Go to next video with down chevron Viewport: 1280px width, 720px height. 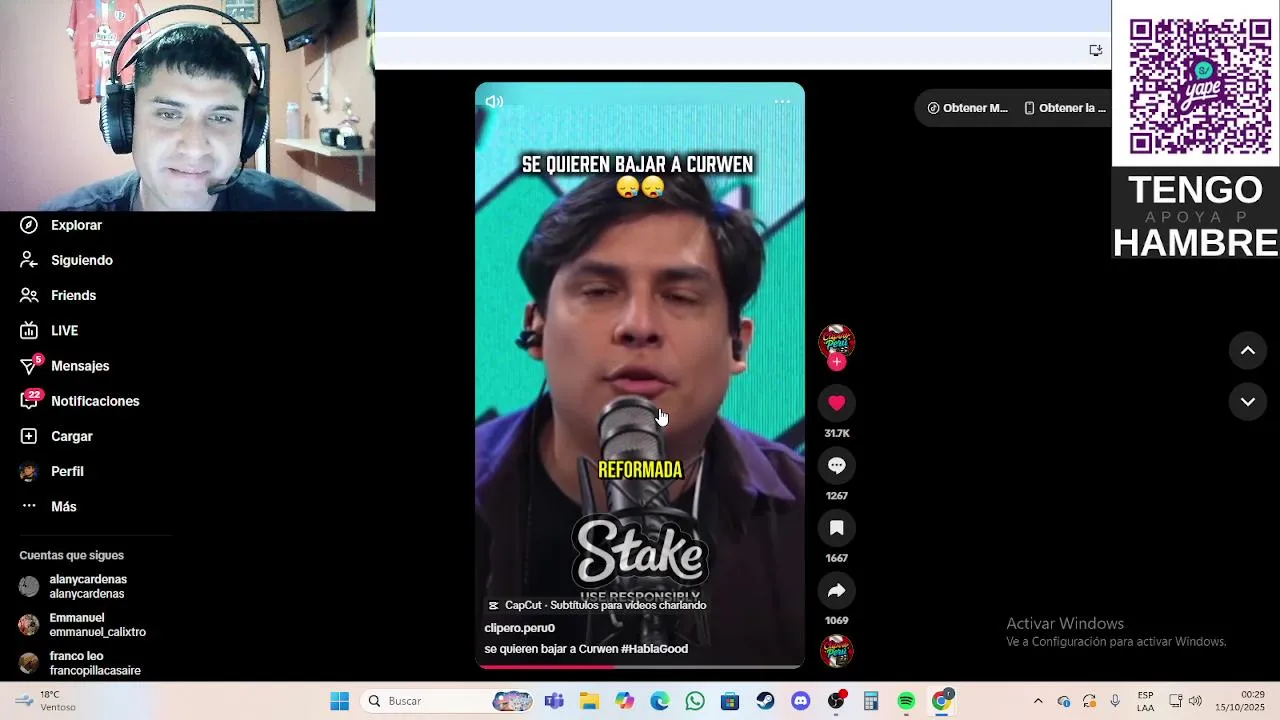[1248, 401]
